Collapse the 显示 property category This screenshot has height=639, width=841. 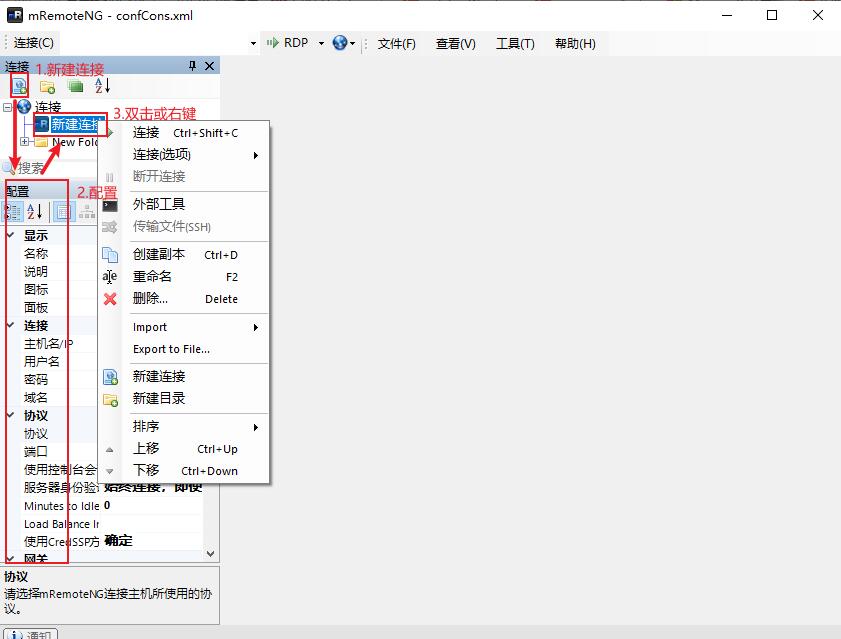(10, 235)
